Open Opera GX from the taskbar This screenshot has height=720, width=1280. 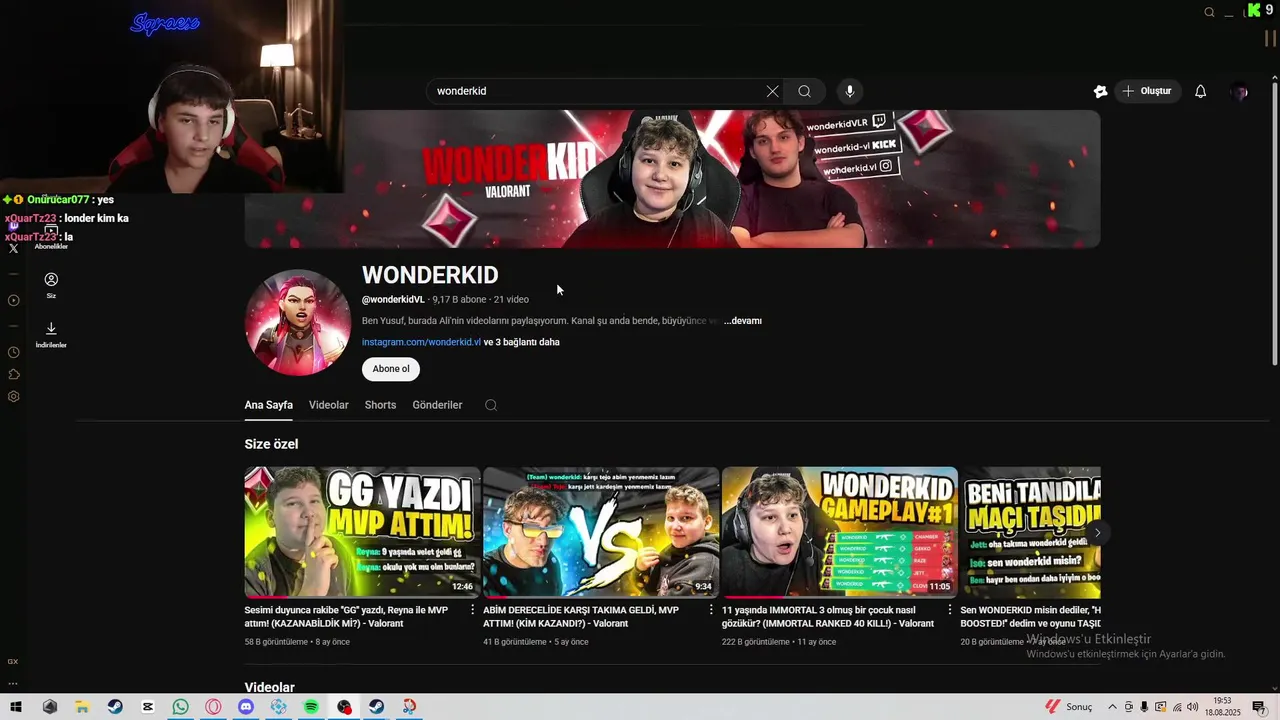click(213, 707)
